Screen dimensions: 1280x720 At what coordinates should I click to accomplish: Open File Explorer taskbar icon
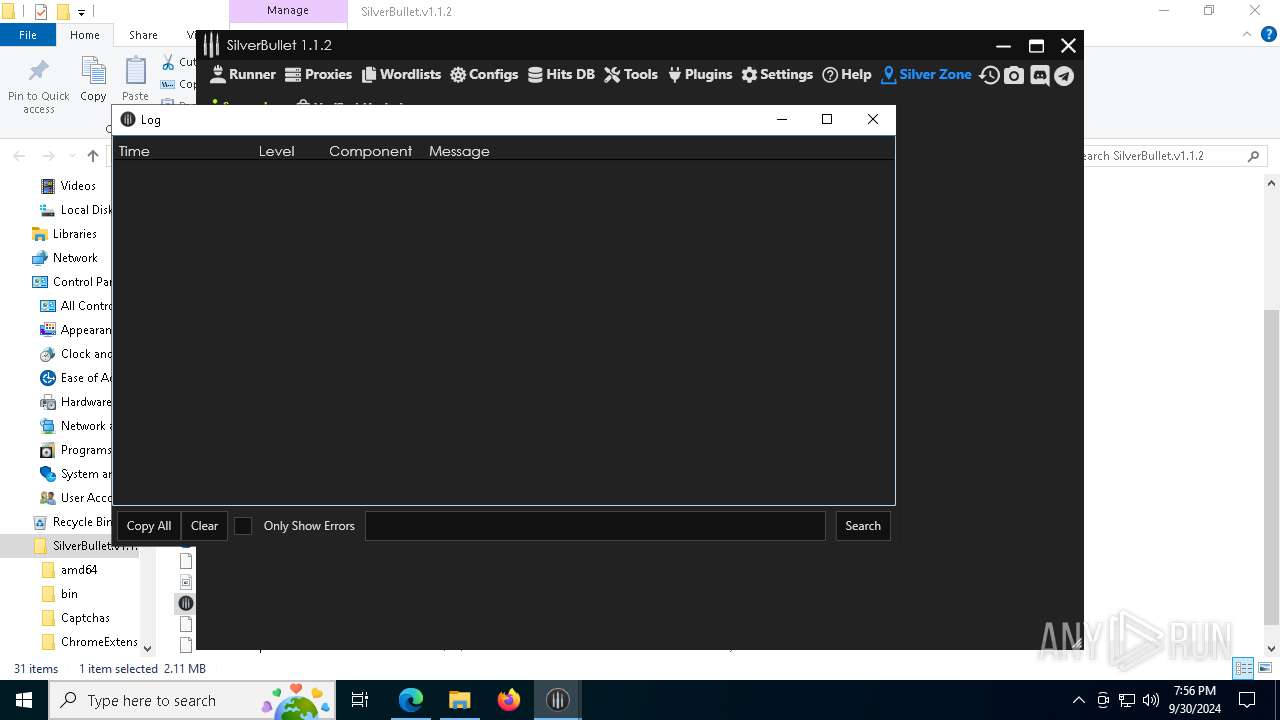[460, 700]
